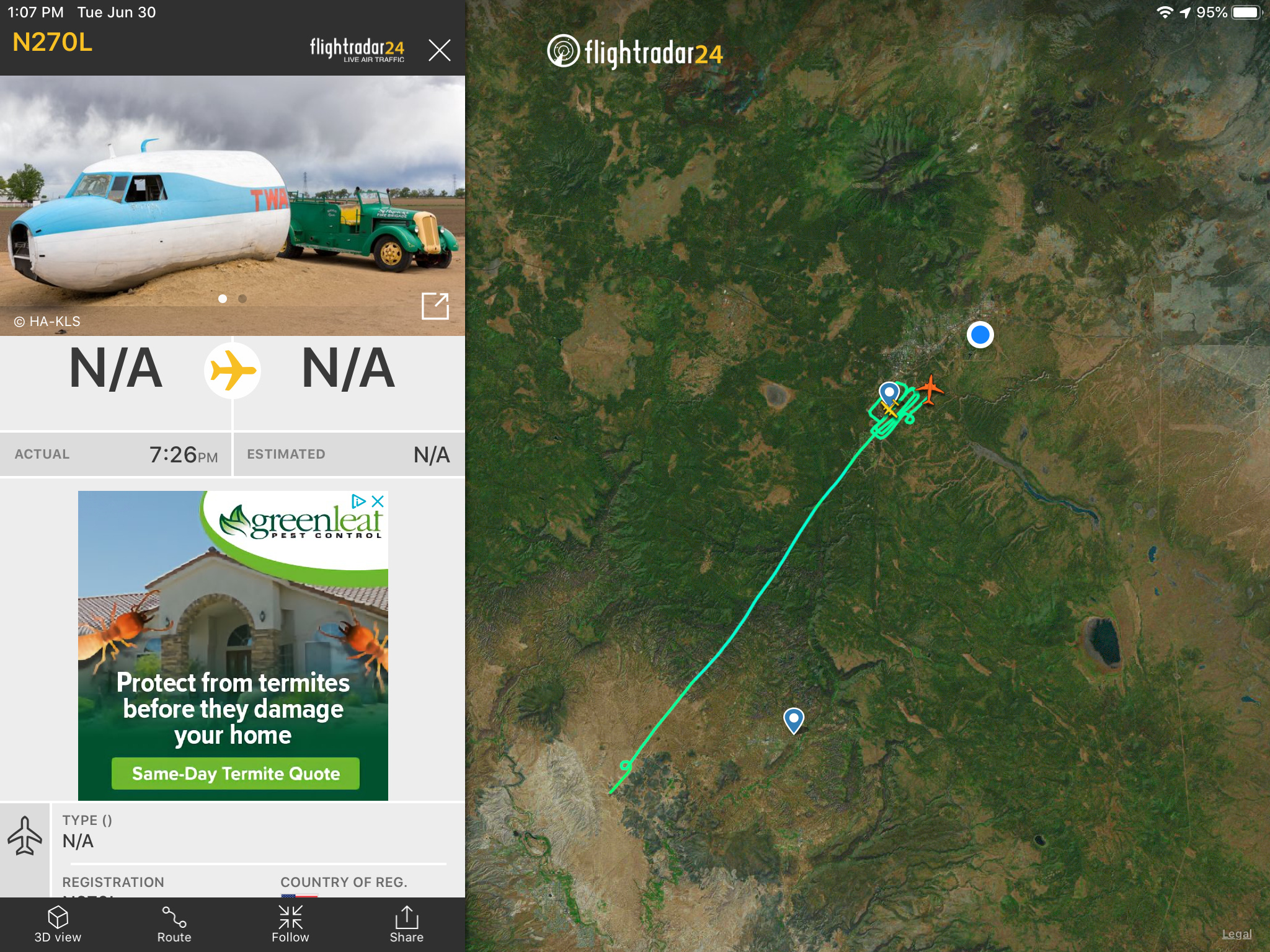Select the first photo page dot
This screenshot has width=1270, height=952.
[x=223, y=299]
